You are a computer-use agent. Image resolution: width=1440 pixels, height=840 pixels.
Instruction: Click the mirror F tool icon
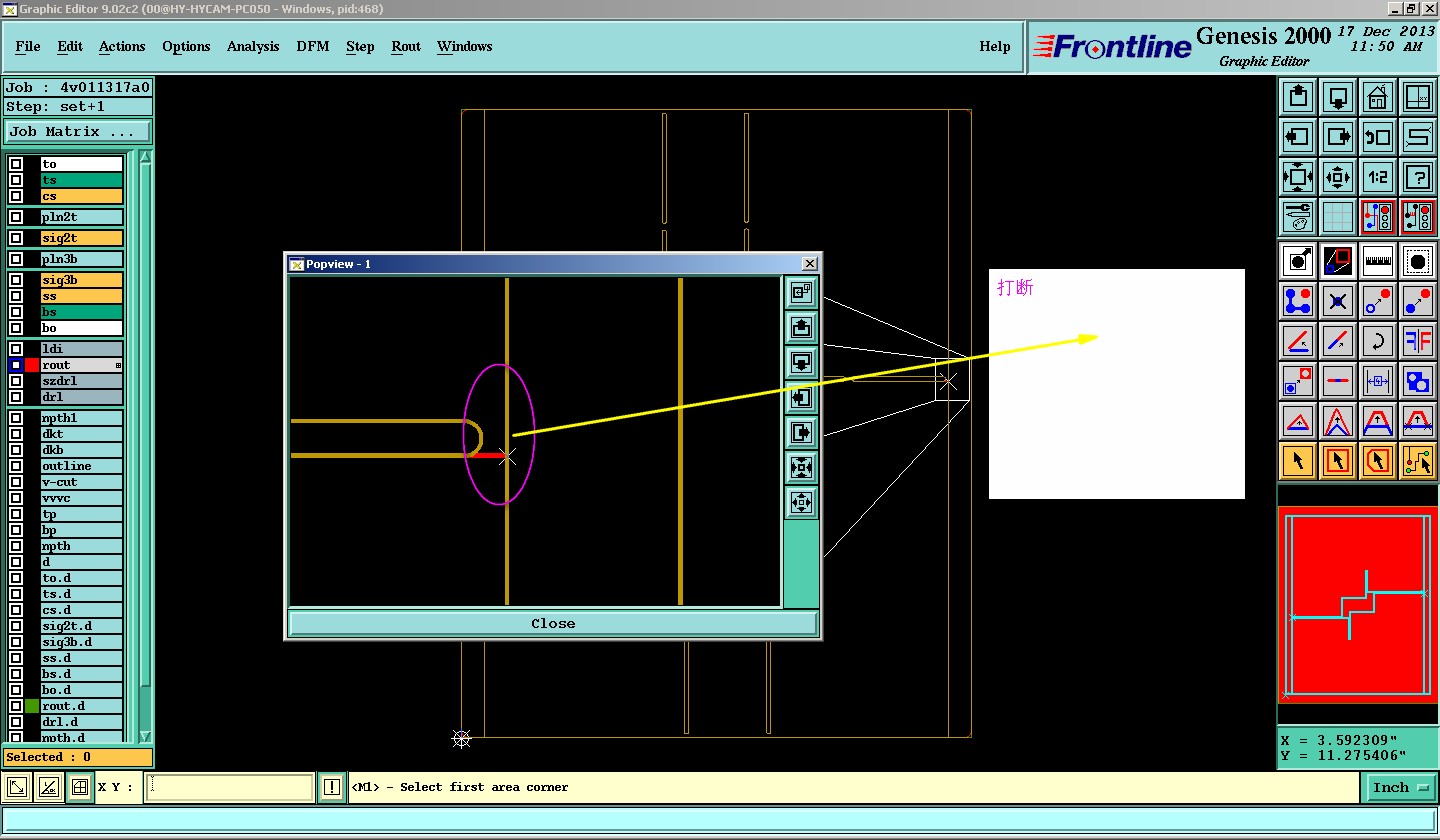pos(1418,341)
